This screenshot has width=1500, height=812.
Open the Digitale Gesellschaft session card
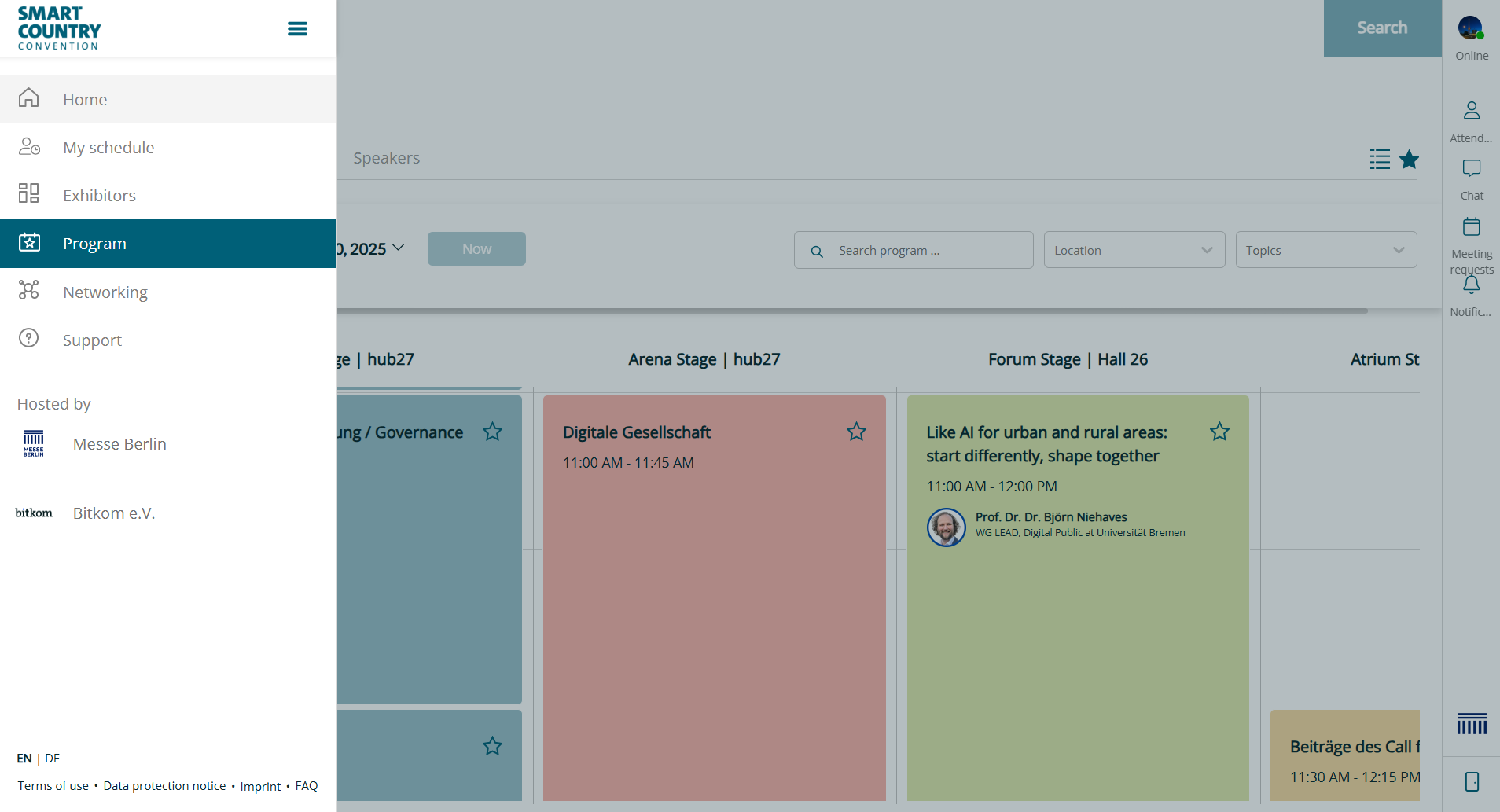pyautogui.click(x=715, y=597)
